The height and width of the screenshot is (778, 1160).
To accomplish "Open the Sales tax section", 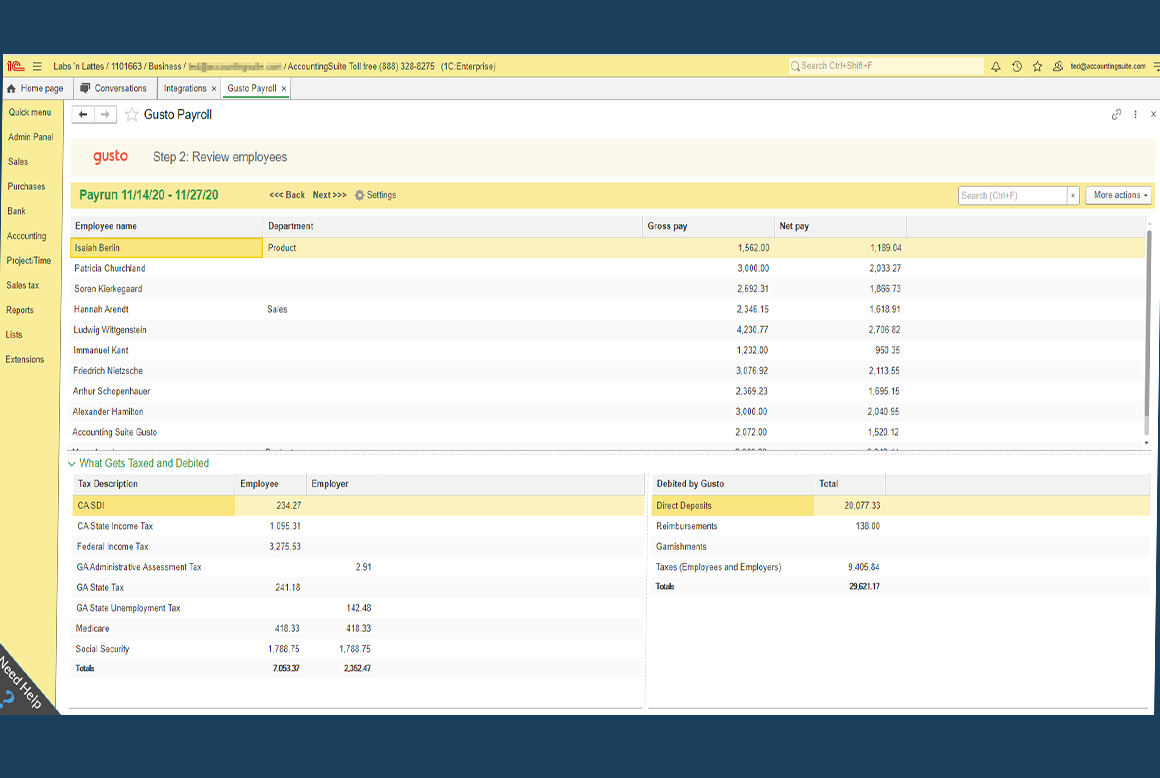I will click(22, 285).
